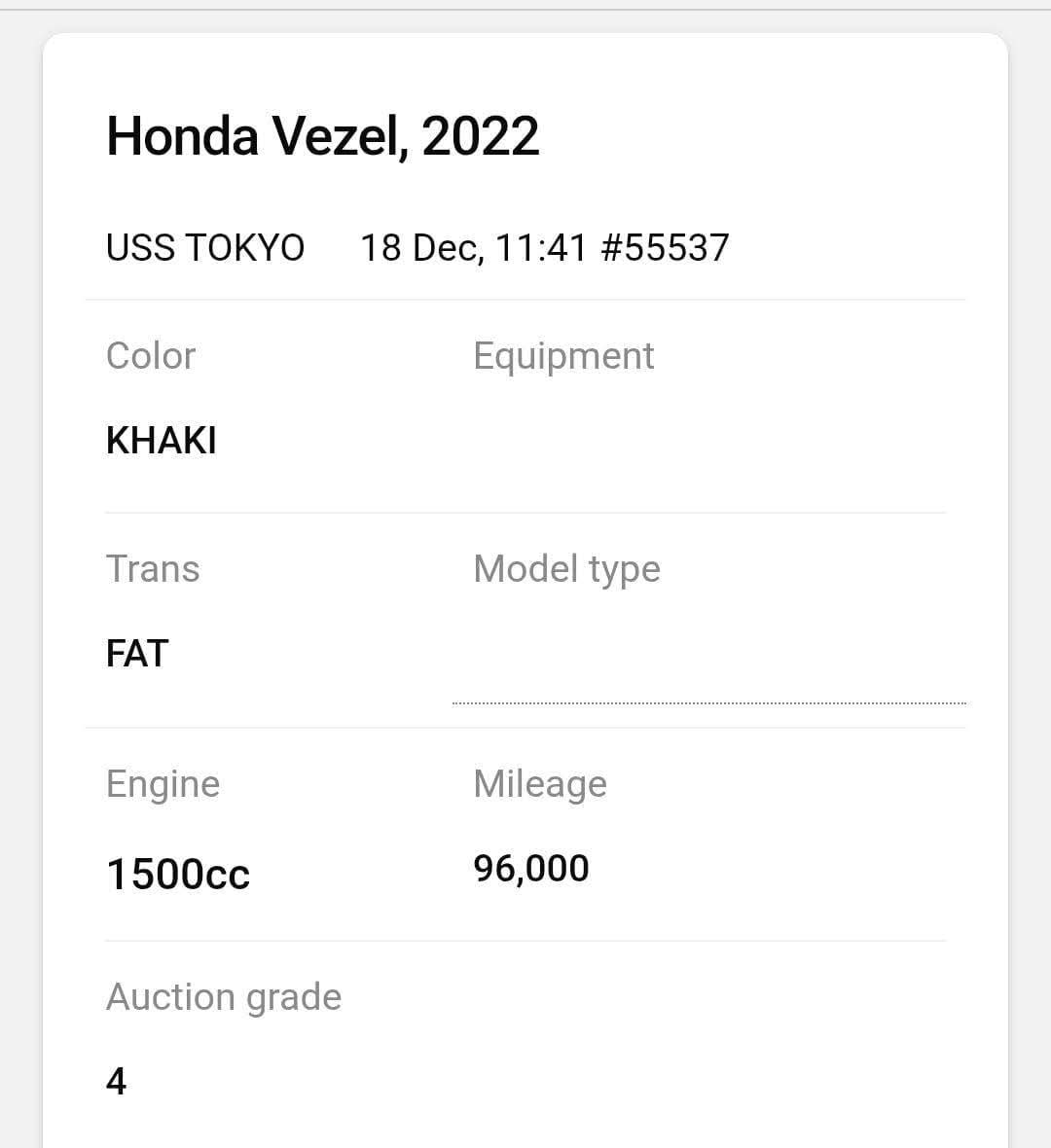Click the divider line below KHAKI
The height and width of the screenshot is (1148, 1051).
[x=525, y=513]
